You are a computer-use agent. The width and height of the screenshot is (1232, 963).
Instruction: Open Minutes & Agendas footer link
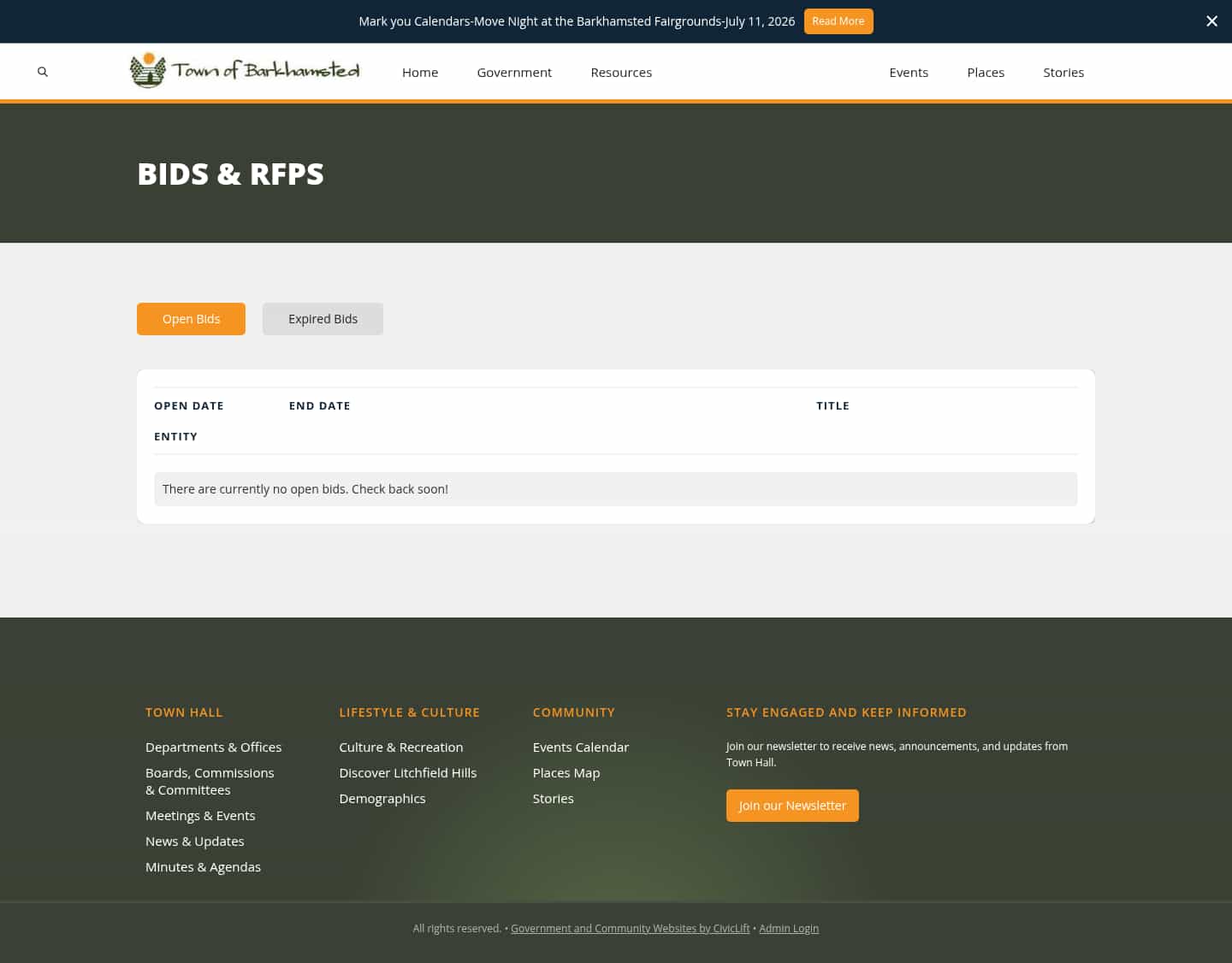click(x=203, y=867)
